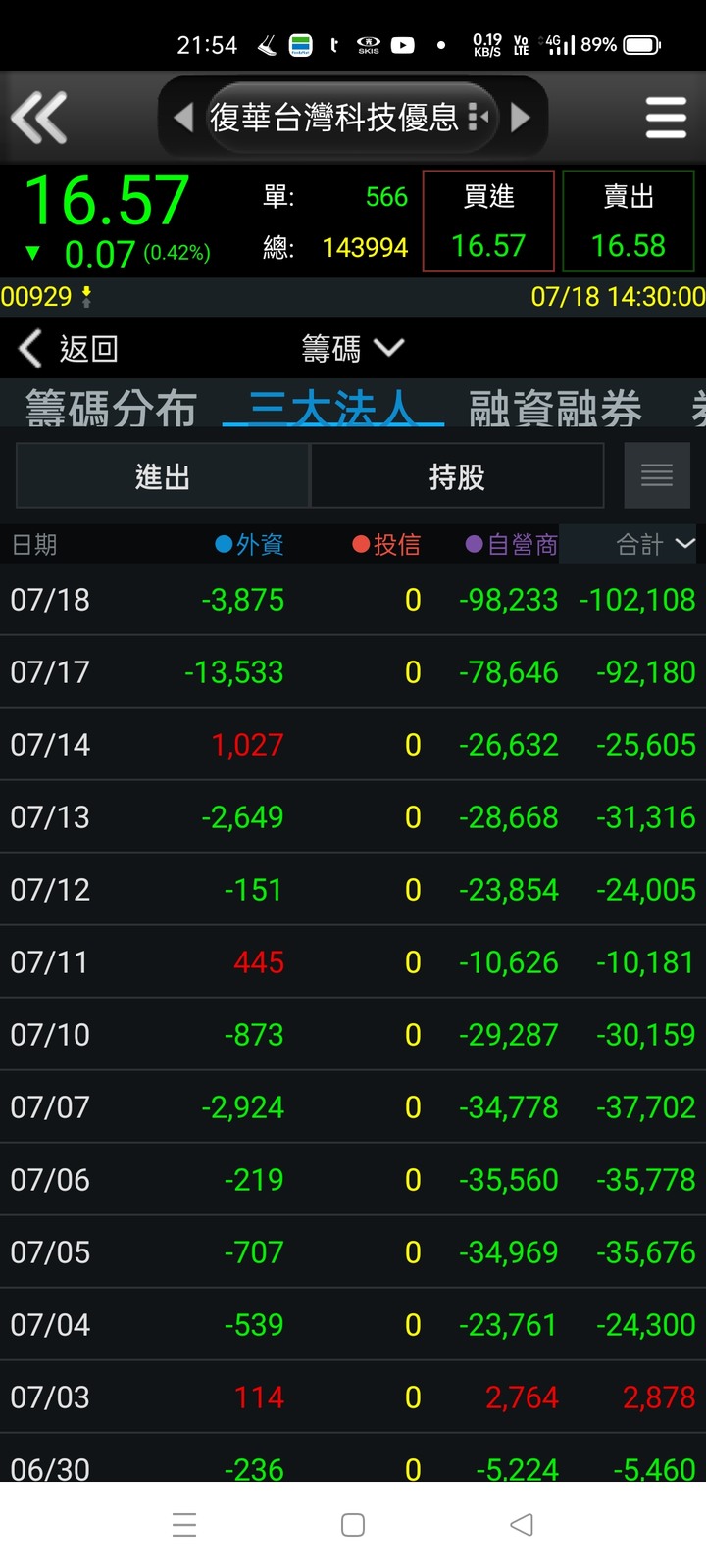
Task: Tap the 07/07 dealer value -34,778
Action: pos(508,1107)
